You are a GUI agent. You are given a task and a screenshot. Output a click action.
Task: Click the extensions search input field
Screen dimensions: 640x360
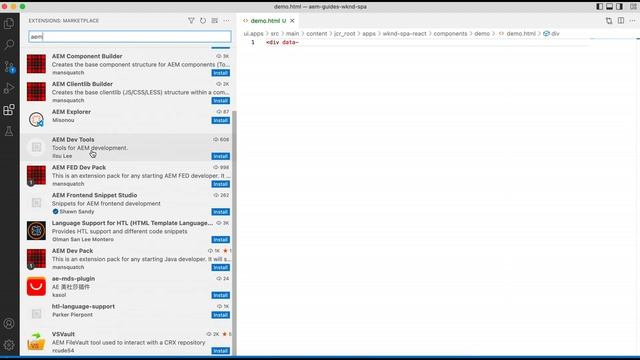coord(130,37)
